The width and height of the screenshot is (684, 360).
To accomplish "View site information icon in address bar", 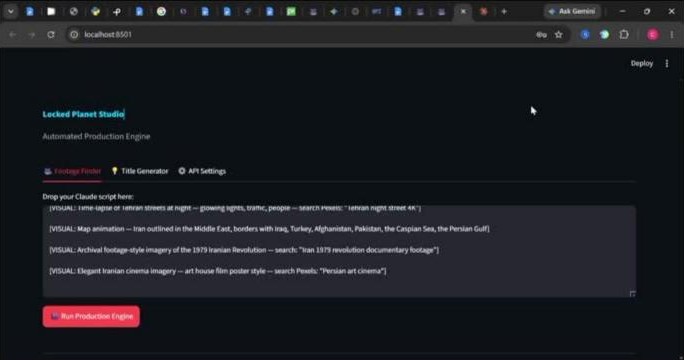I will [x=74, y=34].
